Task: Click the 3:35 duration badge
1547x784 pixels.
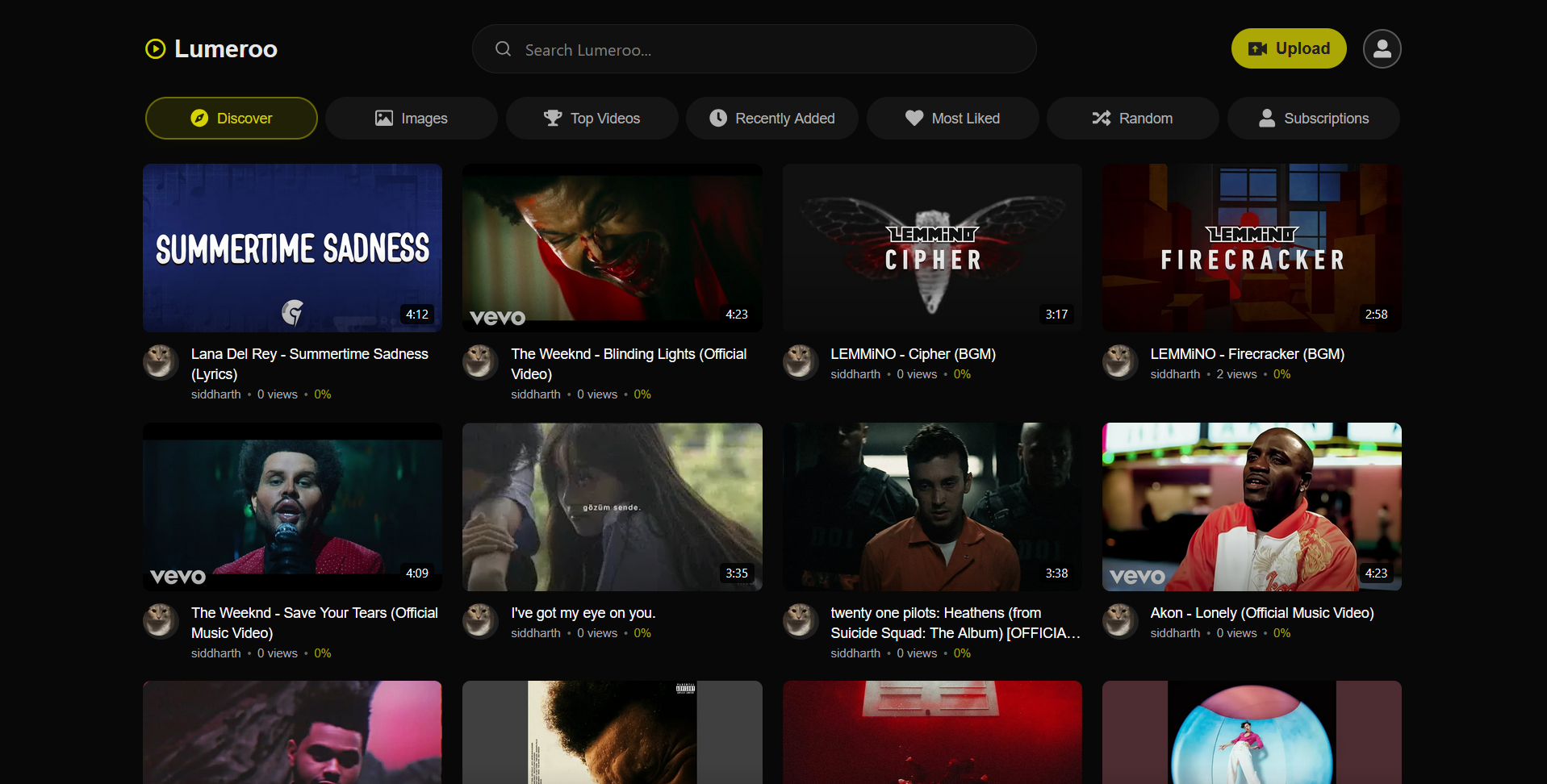Action: coord(737,573)
